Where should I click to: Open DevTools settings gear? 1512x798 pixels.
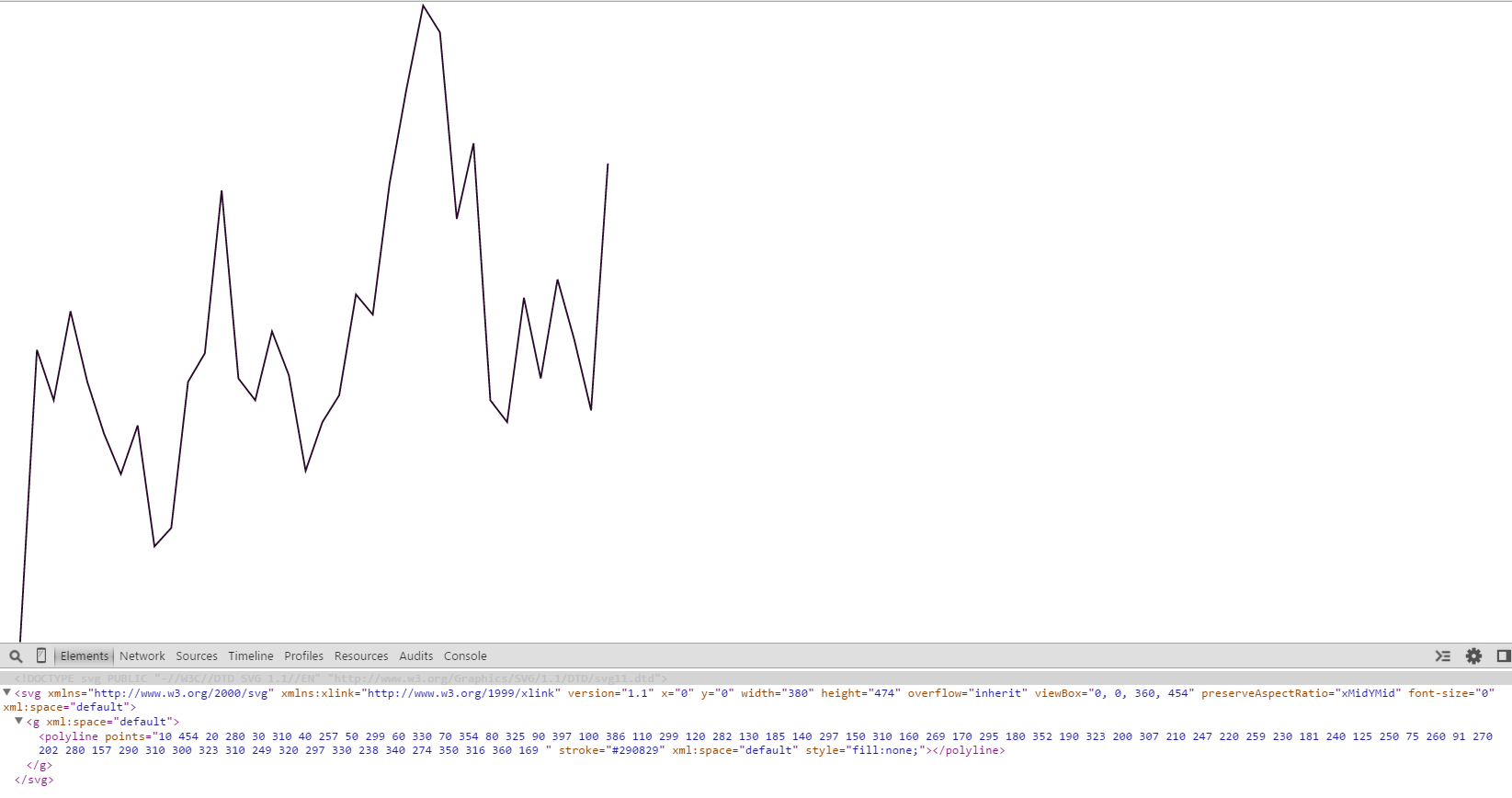coord(1474,656)
